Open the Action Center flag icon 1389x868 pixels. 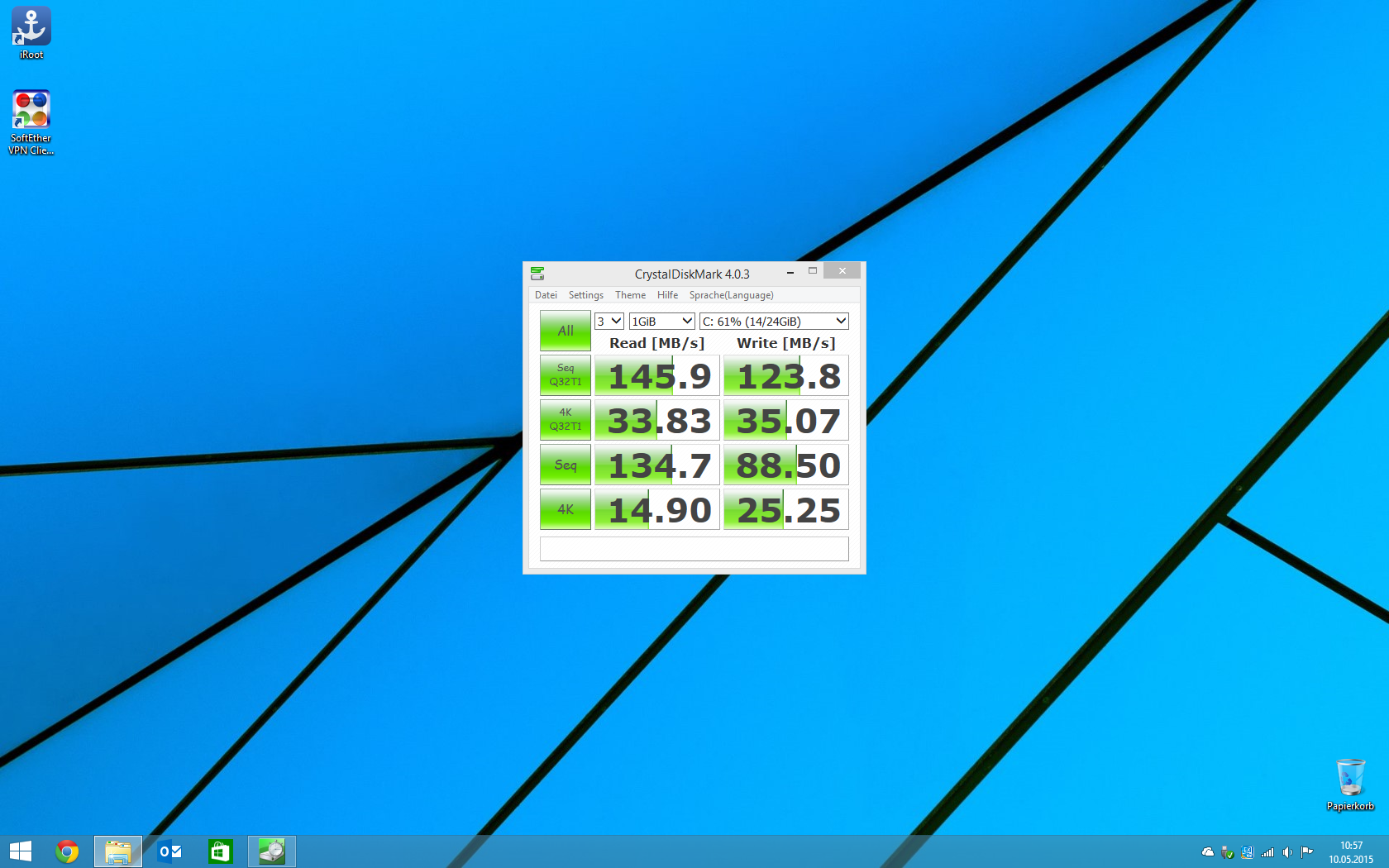(x=1307, y=852)
